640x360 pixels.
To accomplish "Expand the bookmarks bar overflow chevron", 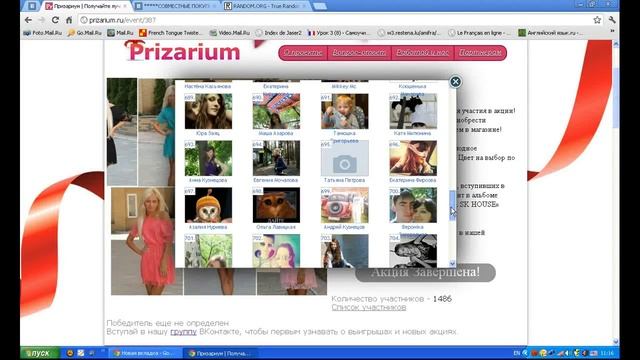I will point(612,32).
